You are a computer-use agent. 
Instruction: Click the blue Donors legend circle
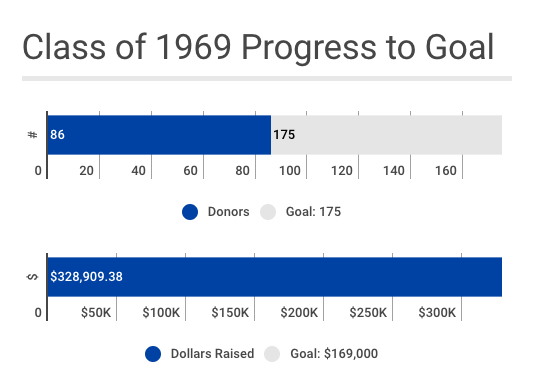190,212
